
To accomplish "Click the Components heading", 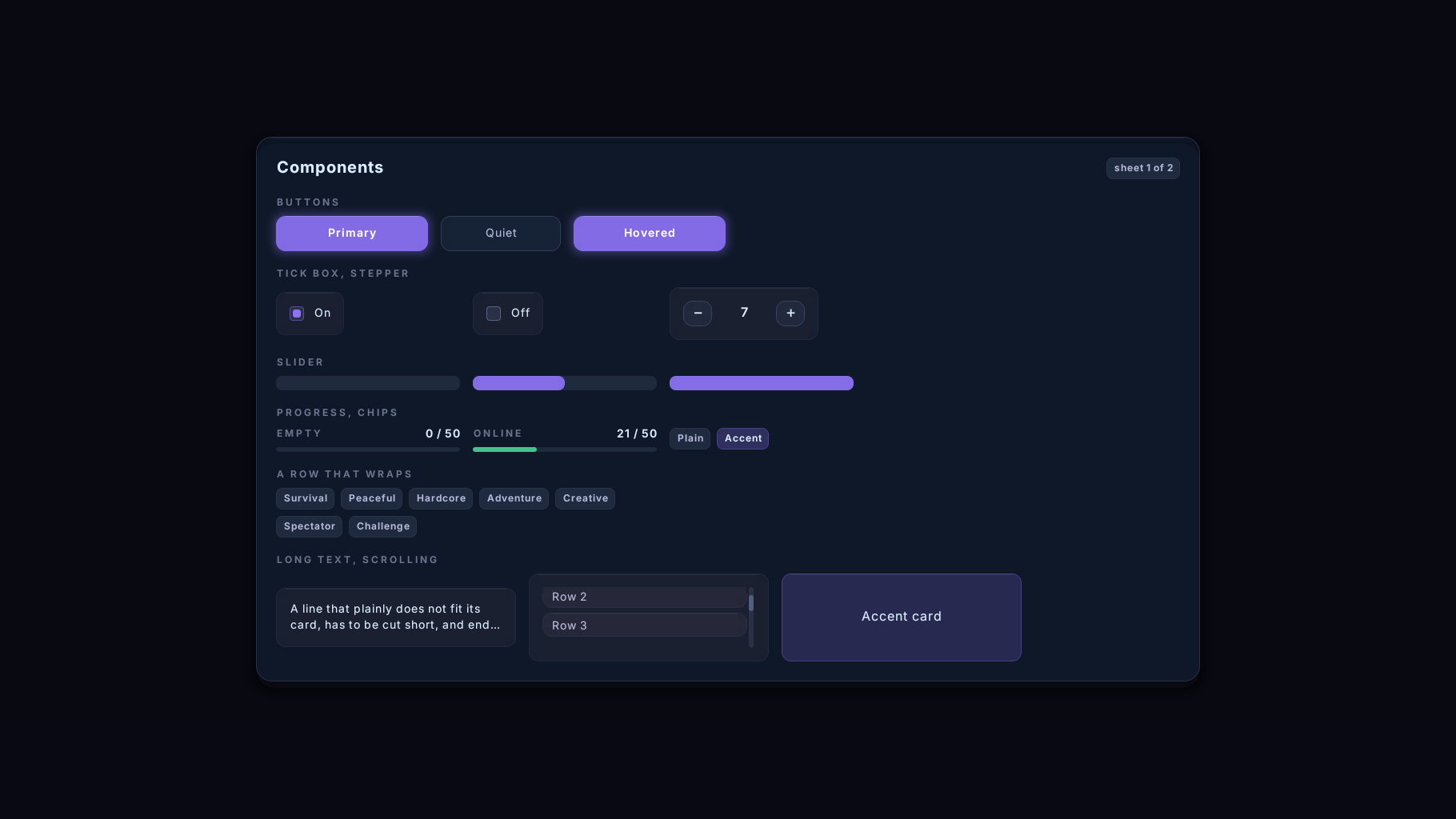I will point(330,167).
